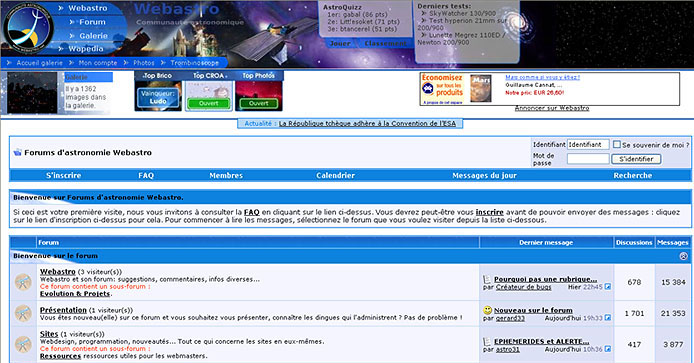
Task: Open the gallery thumbnail image
Action: coord(32,93)
